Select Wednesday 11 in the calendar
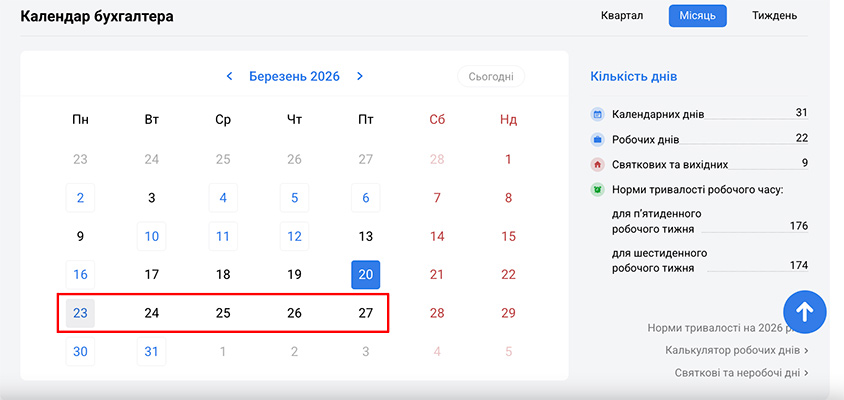This screenshot has height=400, width=844. click(223, 237)
